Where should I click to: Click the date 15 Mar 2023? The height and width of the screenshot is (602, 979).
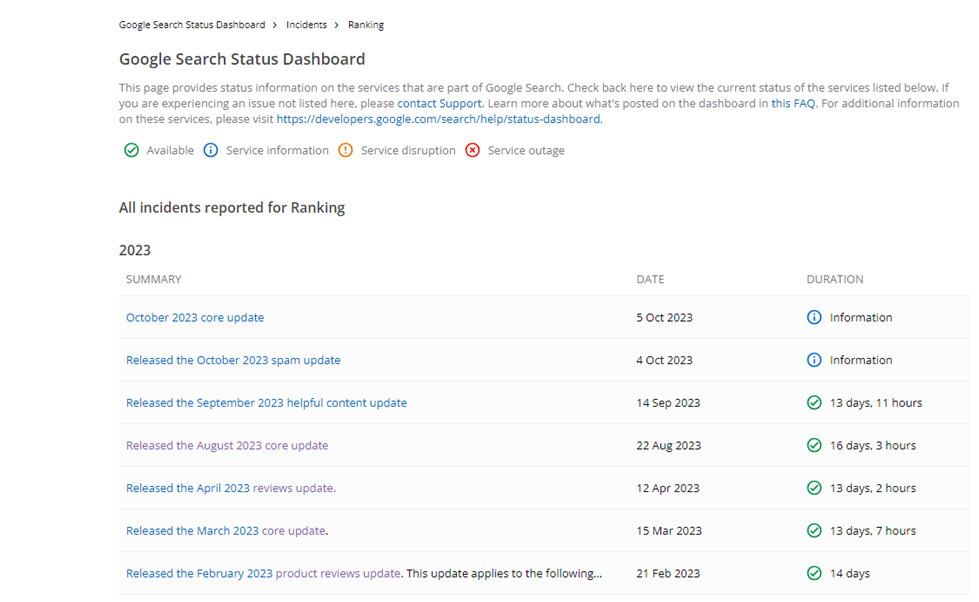(x=669, y=531)
